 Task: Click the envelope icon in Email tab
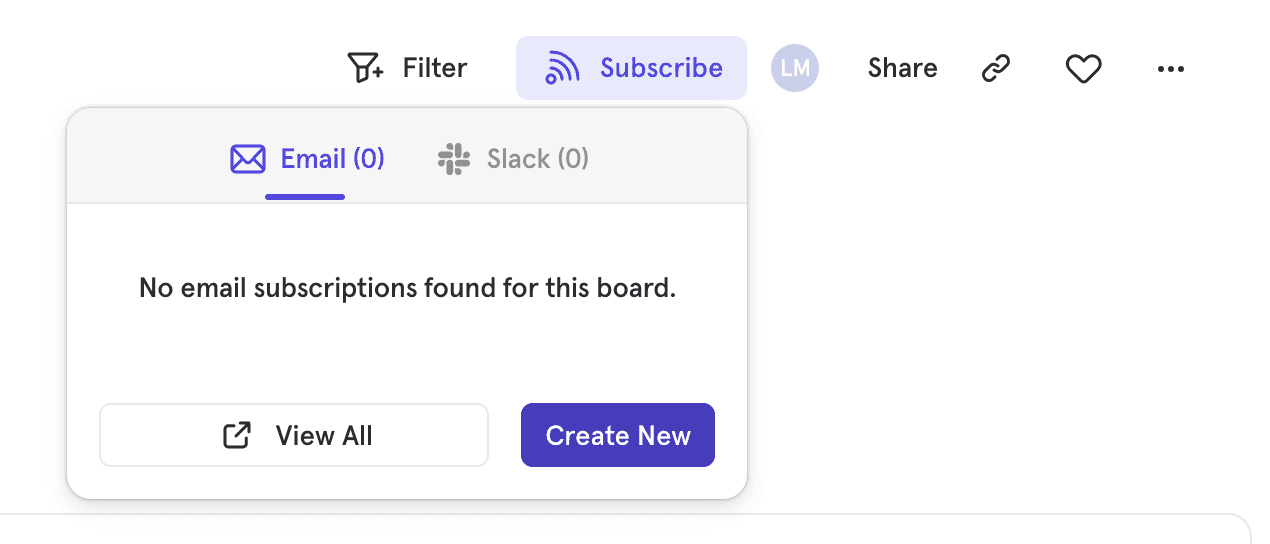point(247,158)
